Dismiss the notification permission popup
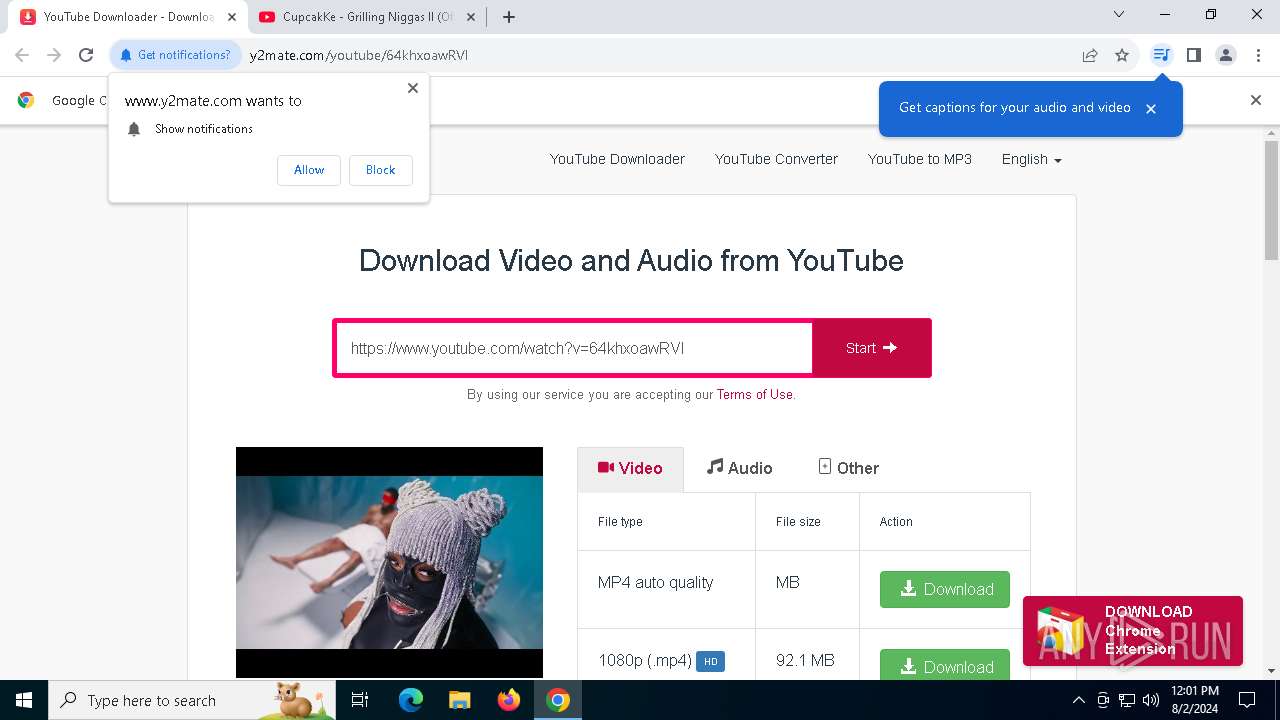 pos(413,88)
